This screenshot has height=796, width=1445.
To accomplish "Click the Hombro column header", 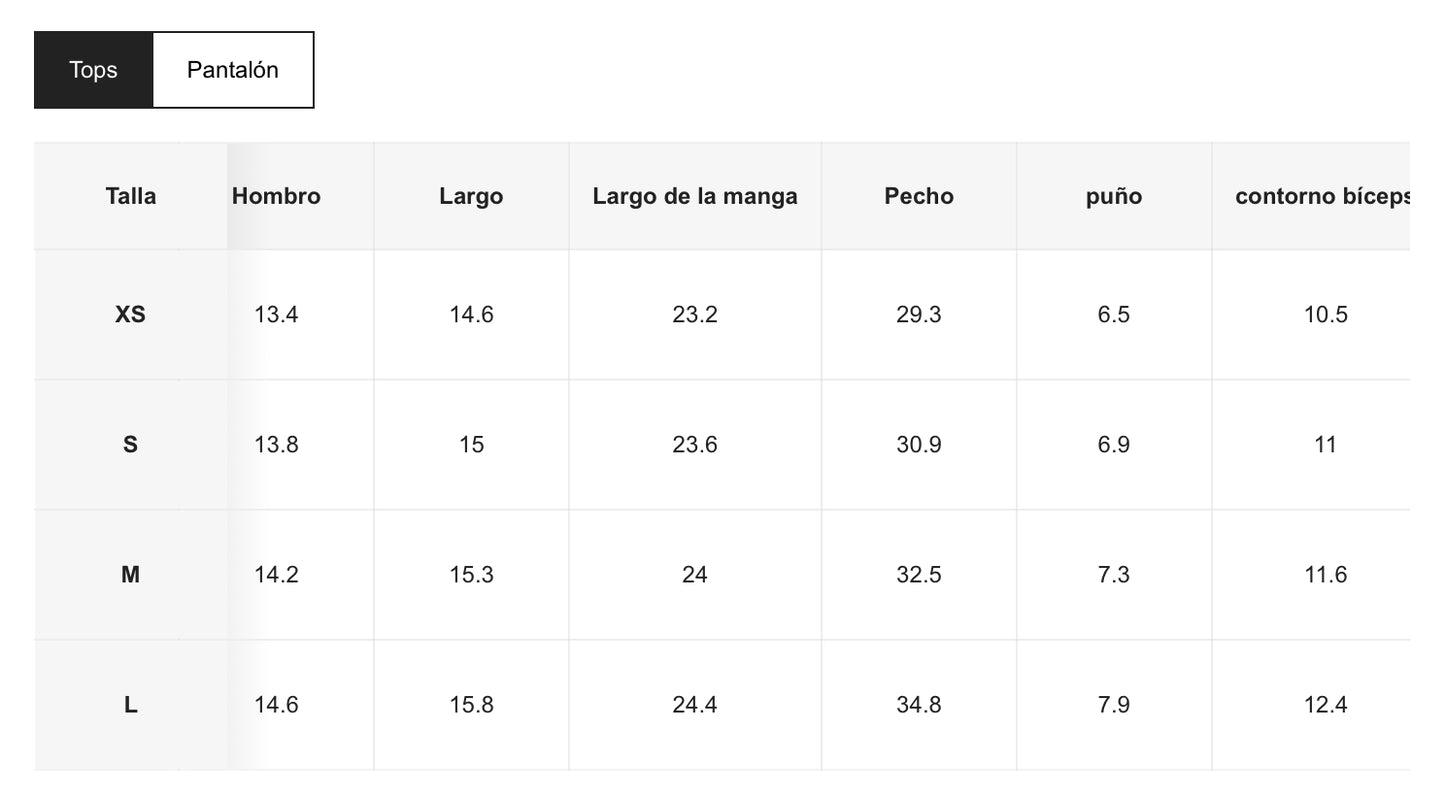I will coord(276,196).
